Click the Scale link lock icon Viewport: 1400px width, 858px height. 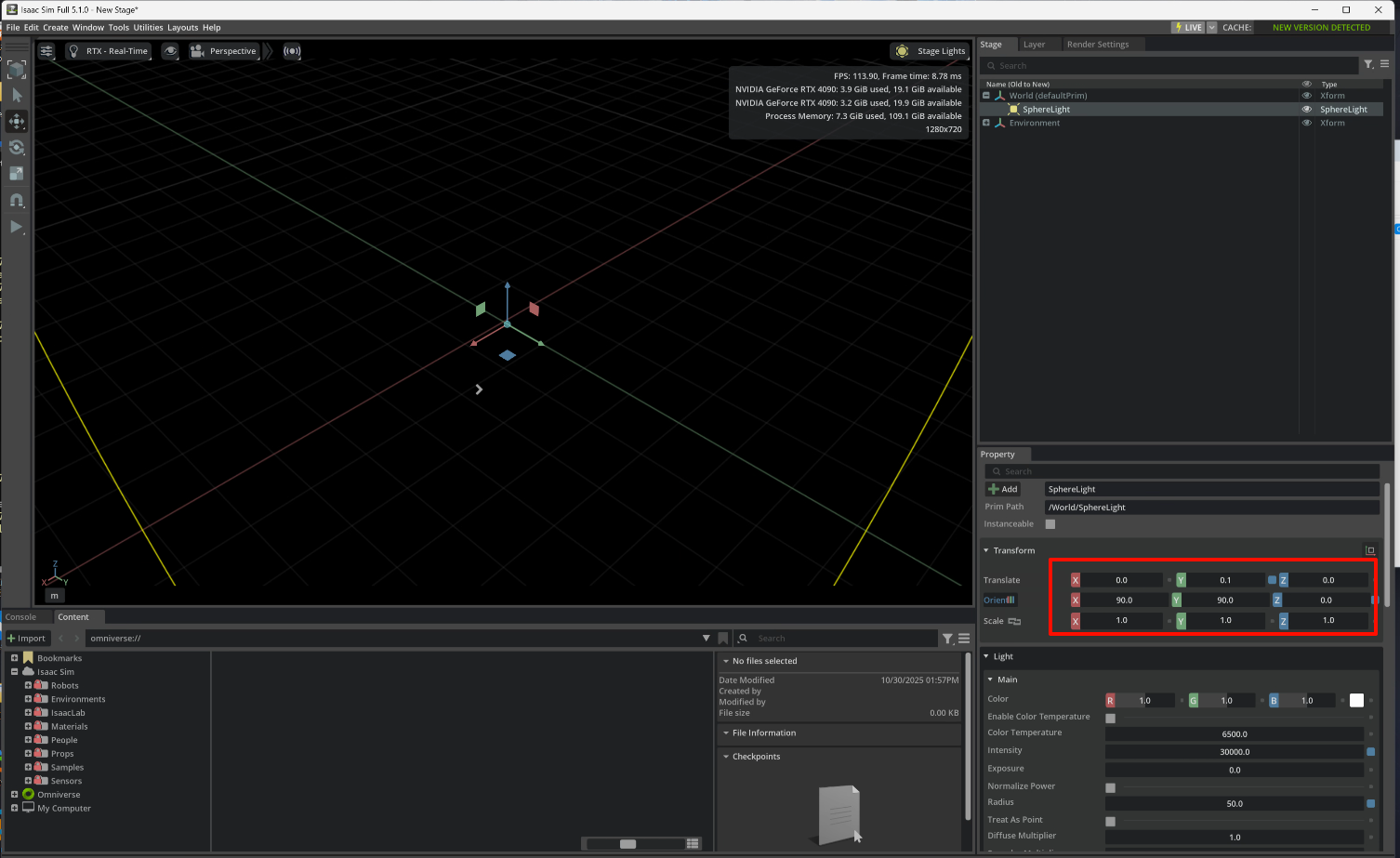pyautogui.click(x=1014, y=621)
